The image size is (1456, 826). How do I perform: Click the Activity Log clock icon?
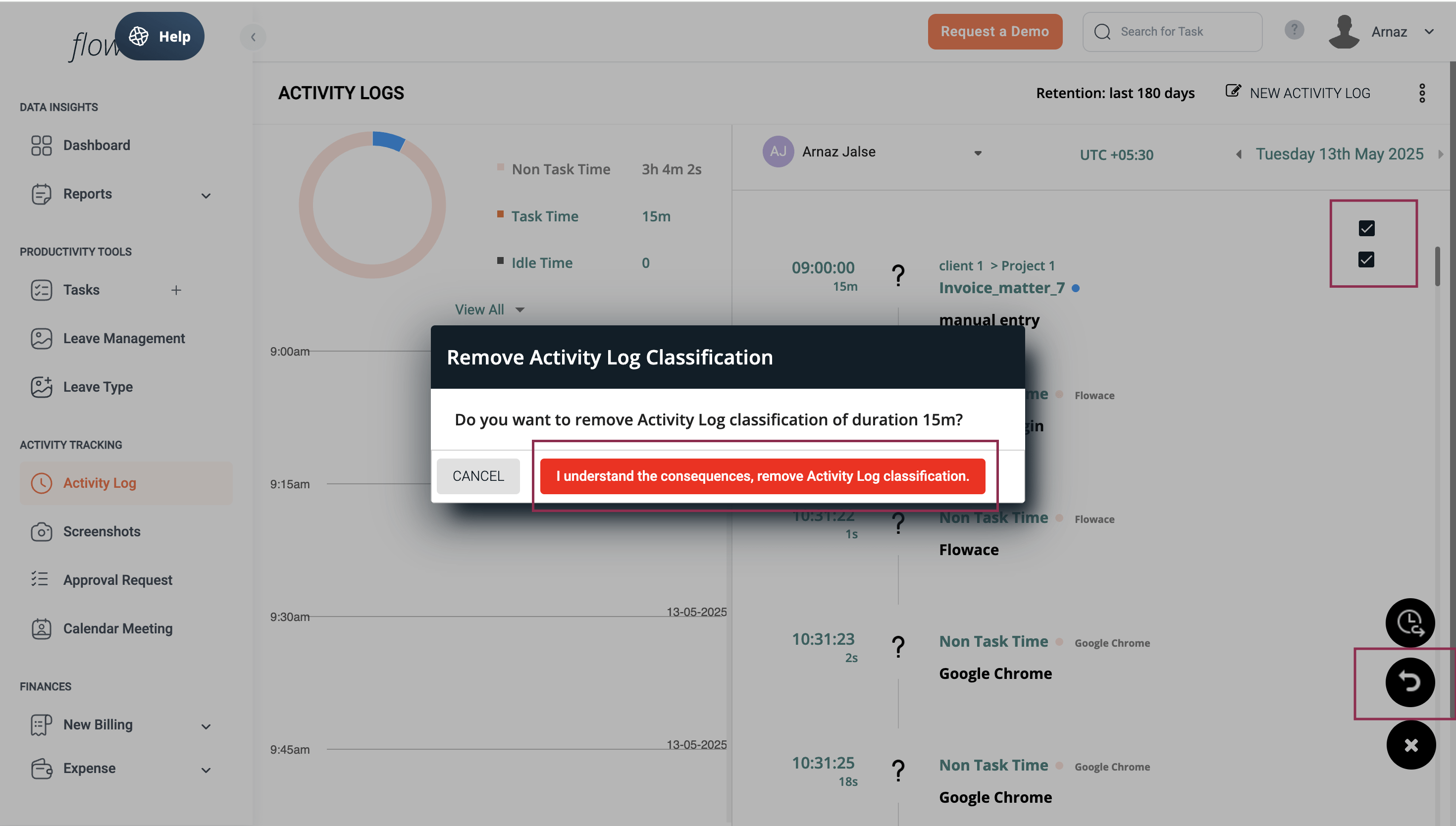[x=41, y=483]
